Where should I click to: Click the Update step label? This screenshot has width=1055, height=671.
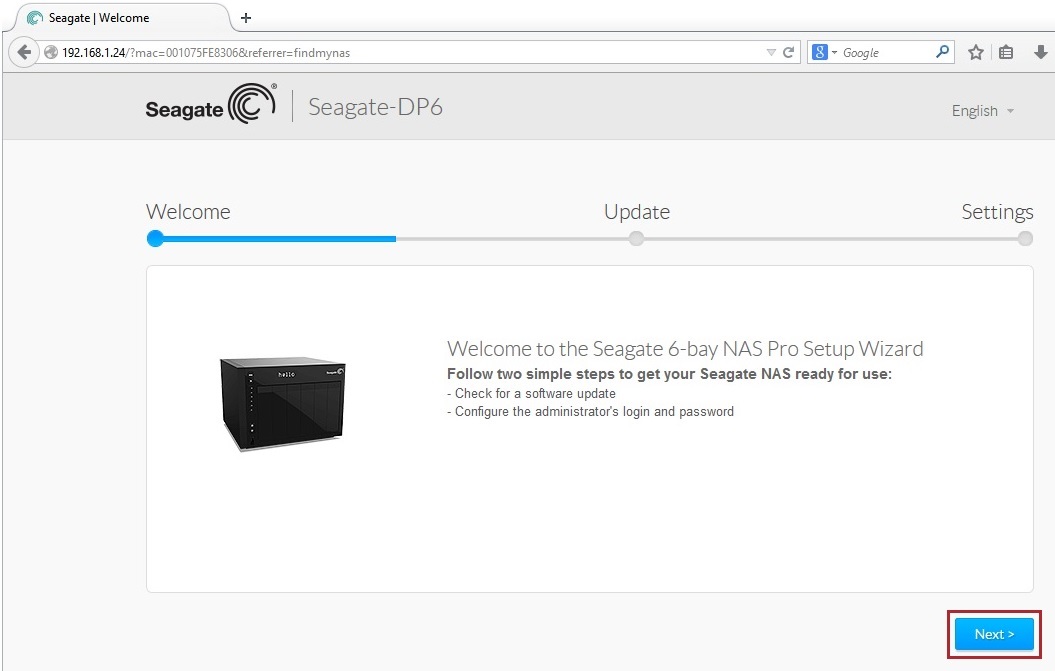point(636,212)
